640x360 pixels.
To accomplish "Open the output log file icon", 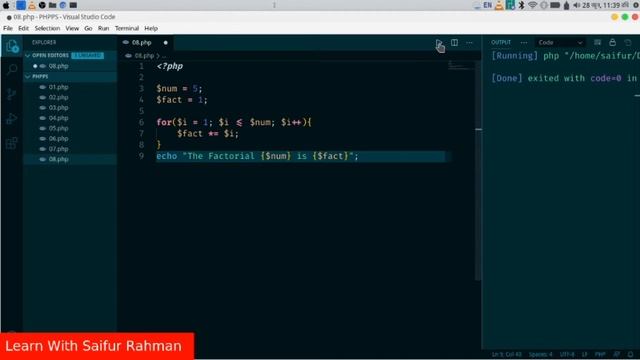I will 628,42.
